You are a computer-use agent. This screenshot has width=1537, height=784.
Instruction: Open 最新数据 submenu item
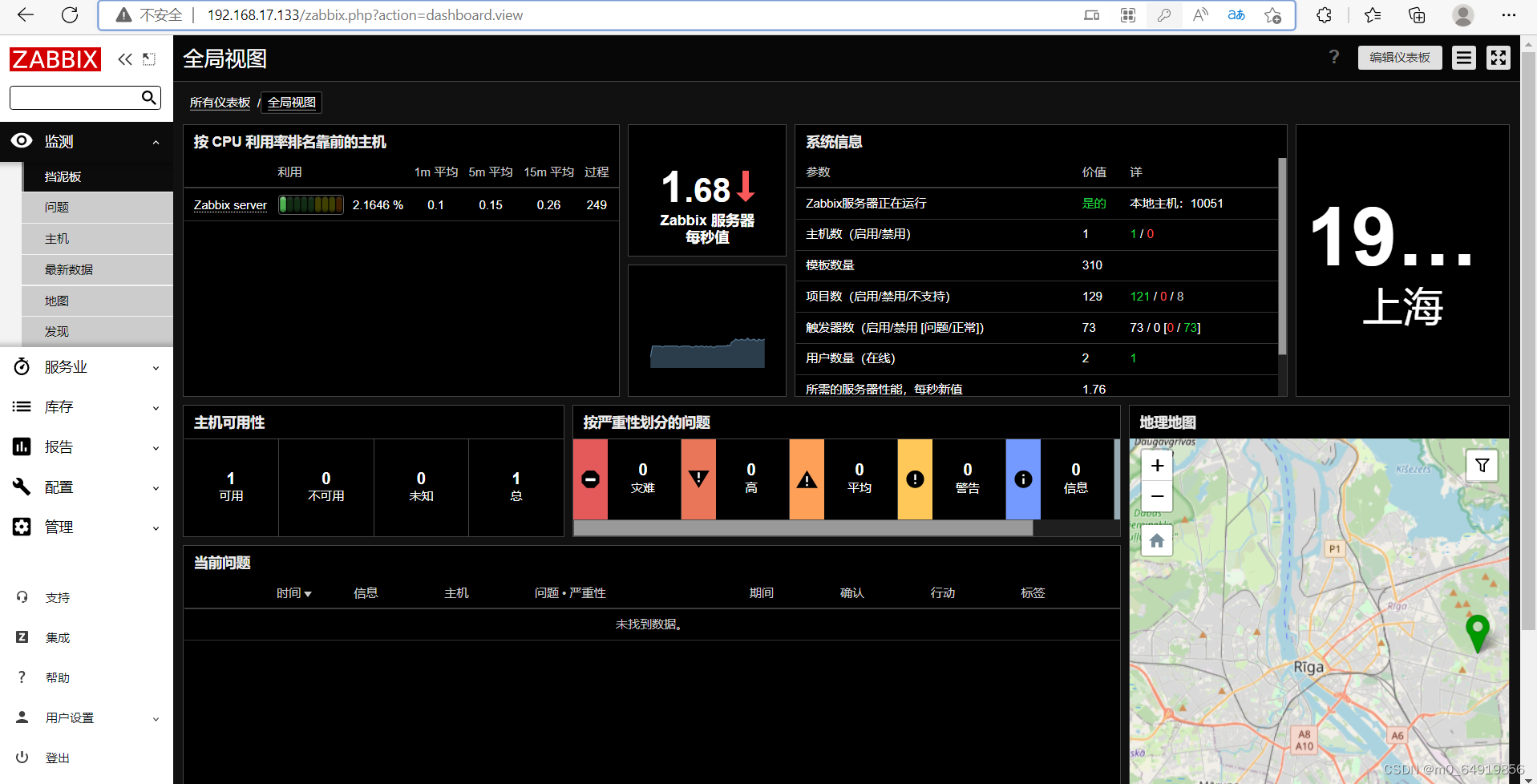98,270
